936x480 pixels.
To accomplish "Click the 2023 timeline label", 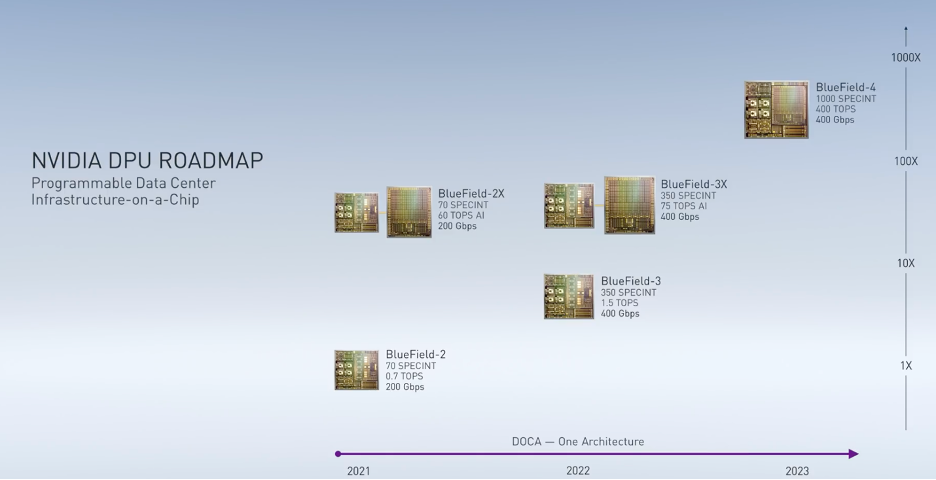I will tap(797, 472).
